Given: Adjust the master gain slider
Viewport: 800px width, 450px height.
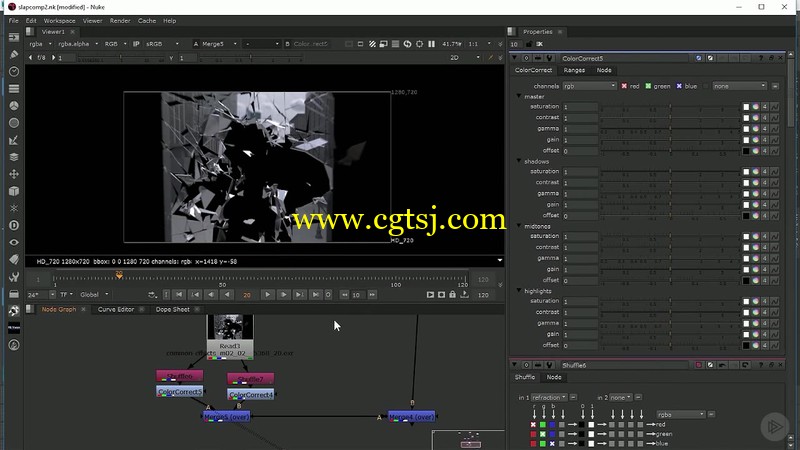Looking at the screenshot, I should (670, 140).
